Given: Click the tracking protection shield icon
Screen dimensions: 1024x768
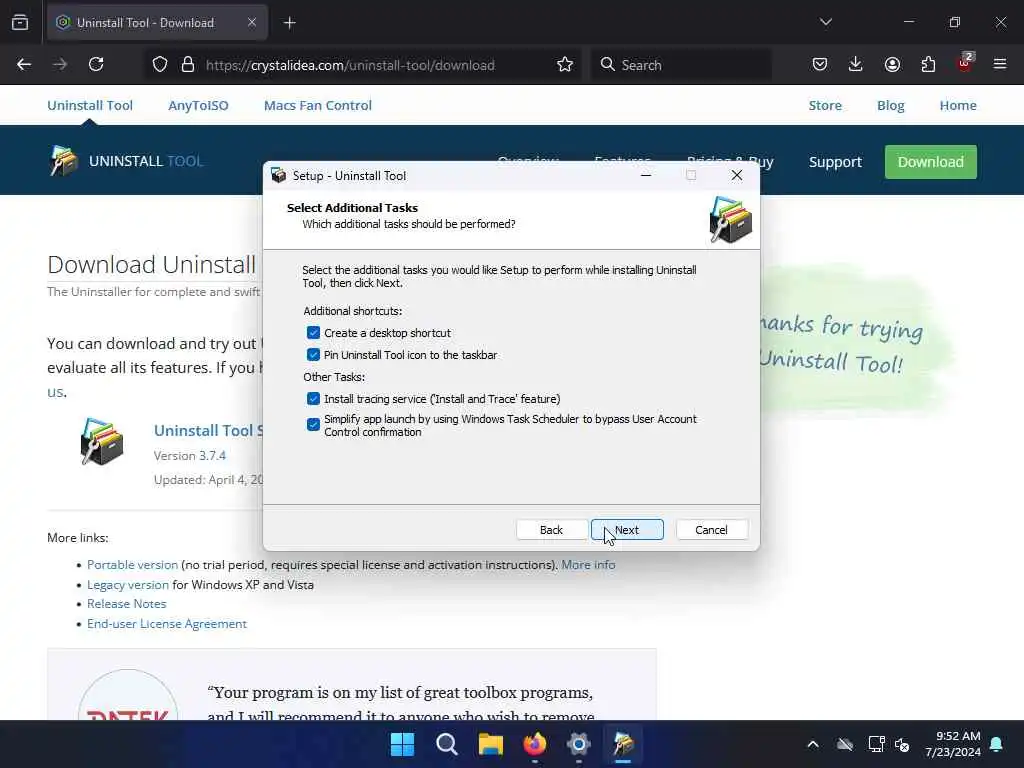Looking at the screenshot, I should pyautogui.click(x=160, y=65).
